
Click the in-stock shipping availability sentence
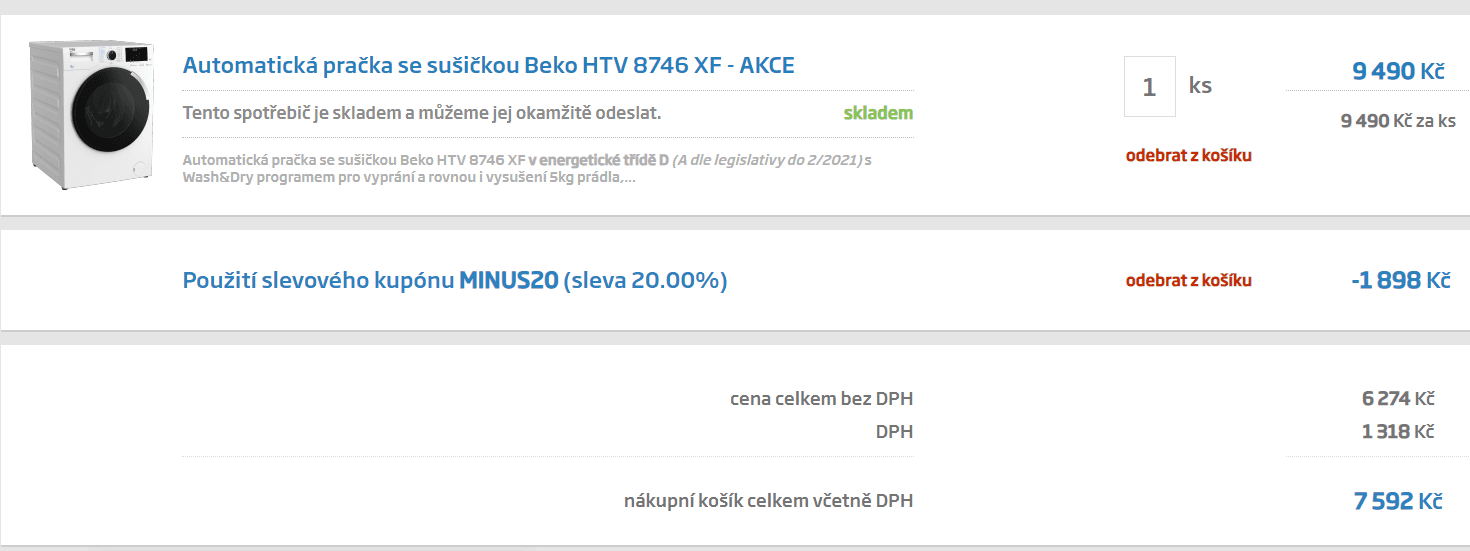[x=422, y=113]
